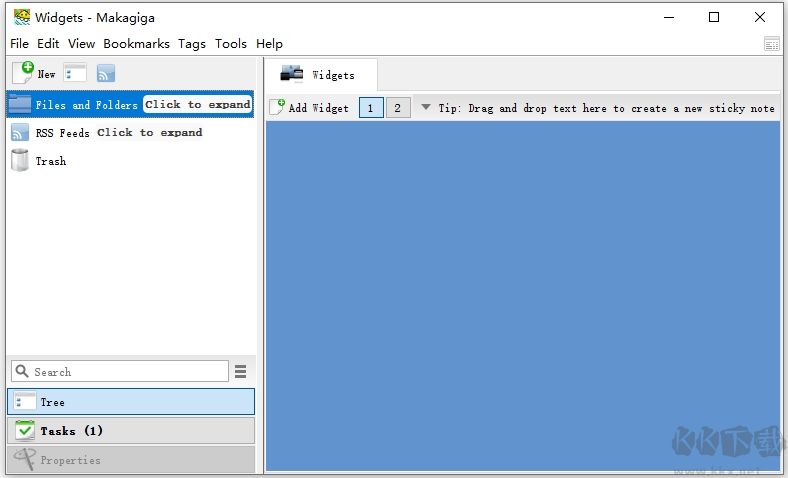Open the Tools menu

pyautogui.click(x=231, y=44)
